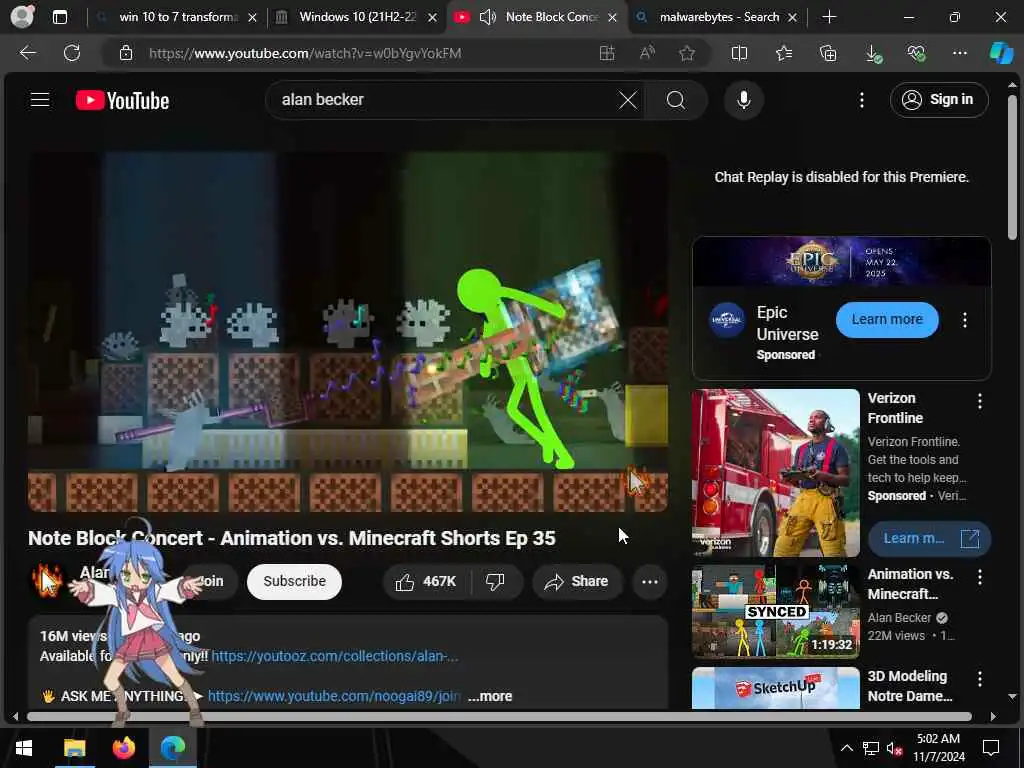This screenshot has width=1024, height=768.
Task: Open Edge profile avatar
Action: tap(22, 17)
